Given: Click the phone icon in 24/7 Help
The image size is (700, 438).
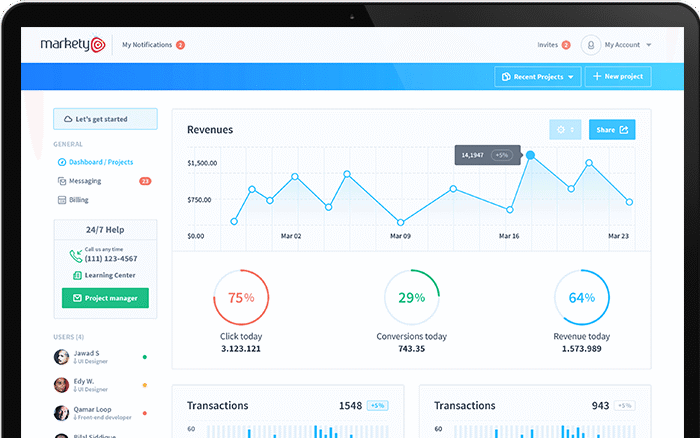Looking at the screenshot, I should (x=76, y=256).
